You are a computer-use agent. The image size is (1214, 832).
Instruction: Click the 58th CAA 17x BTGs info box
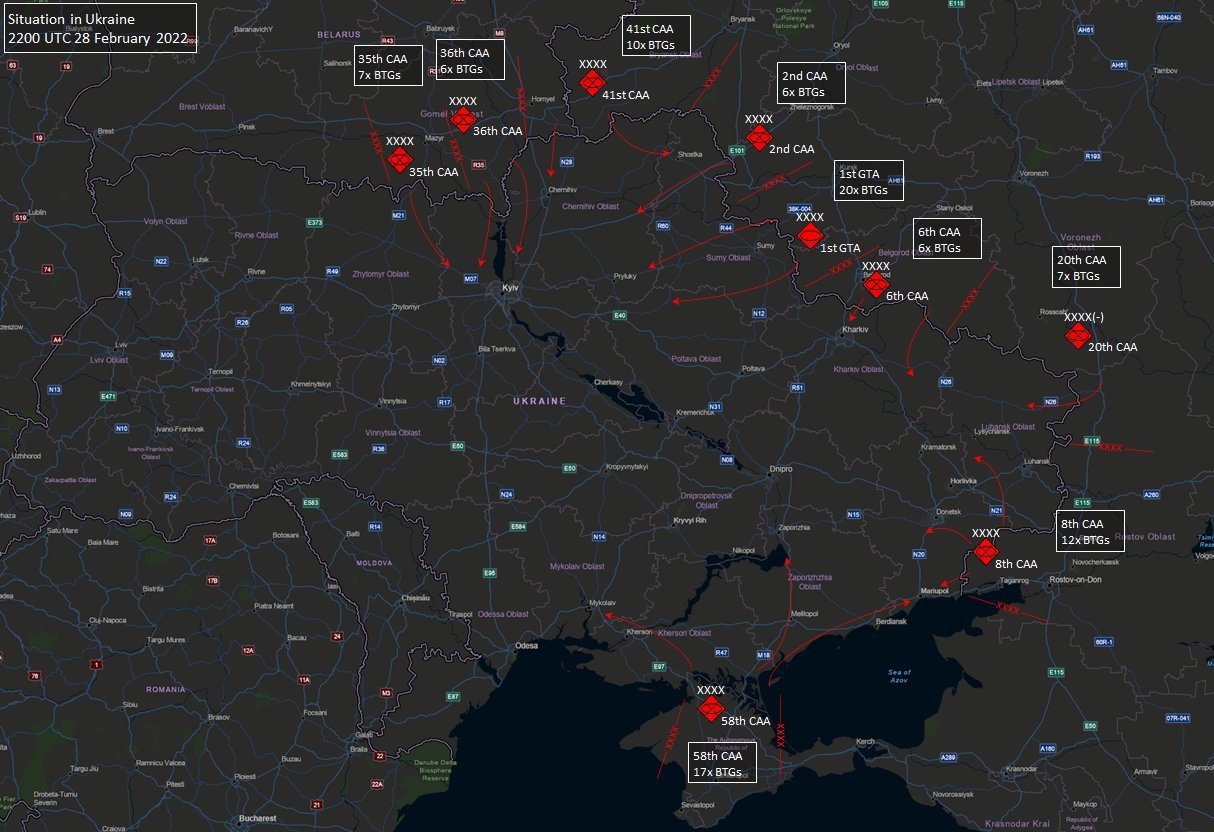pyautogui.click(x=722, y=762)
